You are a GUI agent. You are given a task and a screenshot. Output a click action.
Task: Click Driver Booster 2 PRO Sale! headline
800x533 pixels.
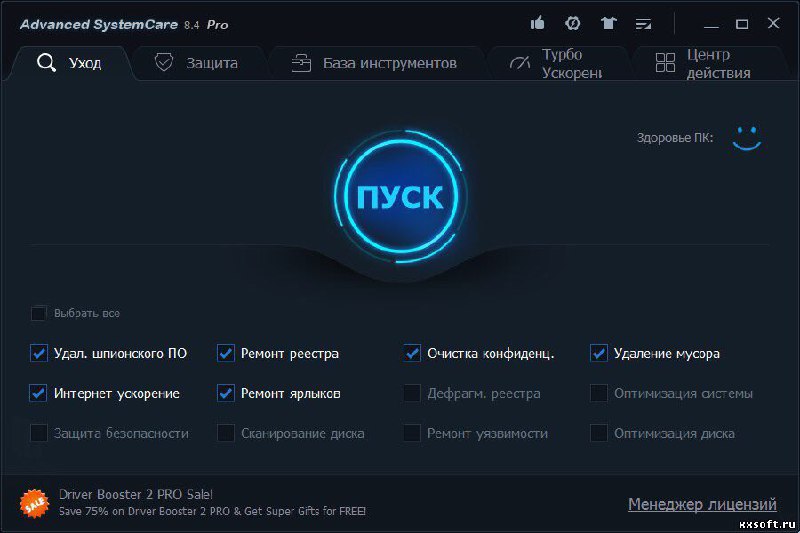[x=136, y=494]
